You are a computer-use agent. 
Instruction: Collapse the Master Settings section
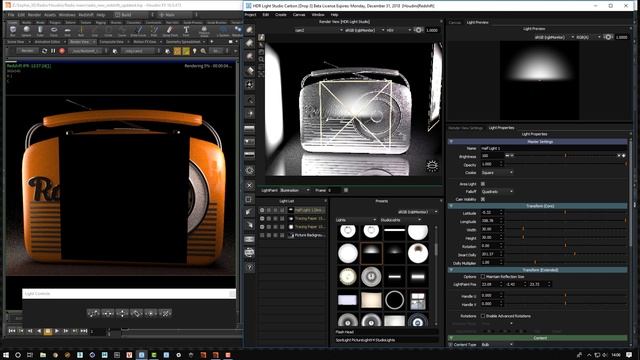click(451, 142)
